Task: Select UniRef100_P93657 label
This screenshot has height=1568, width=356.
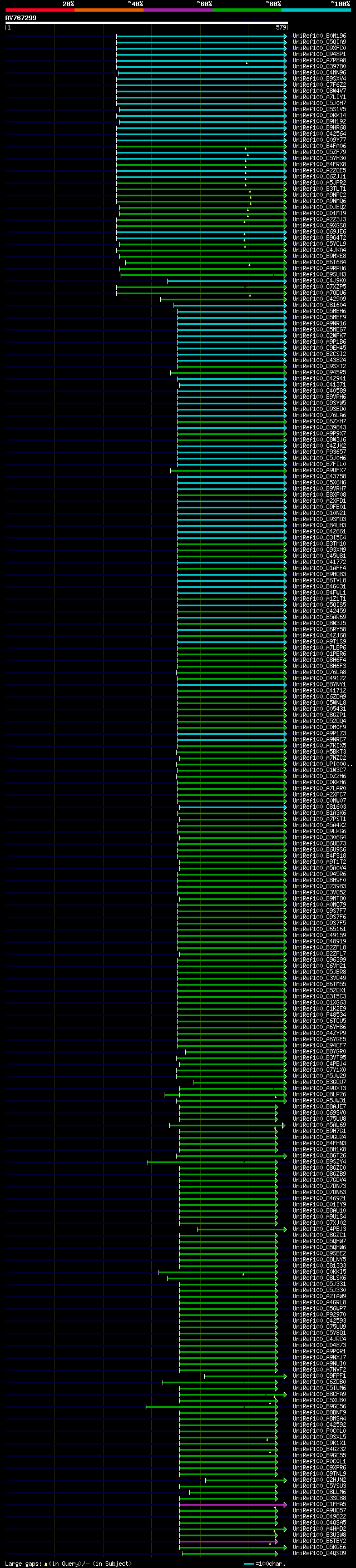Action: [x=319, y=452]
